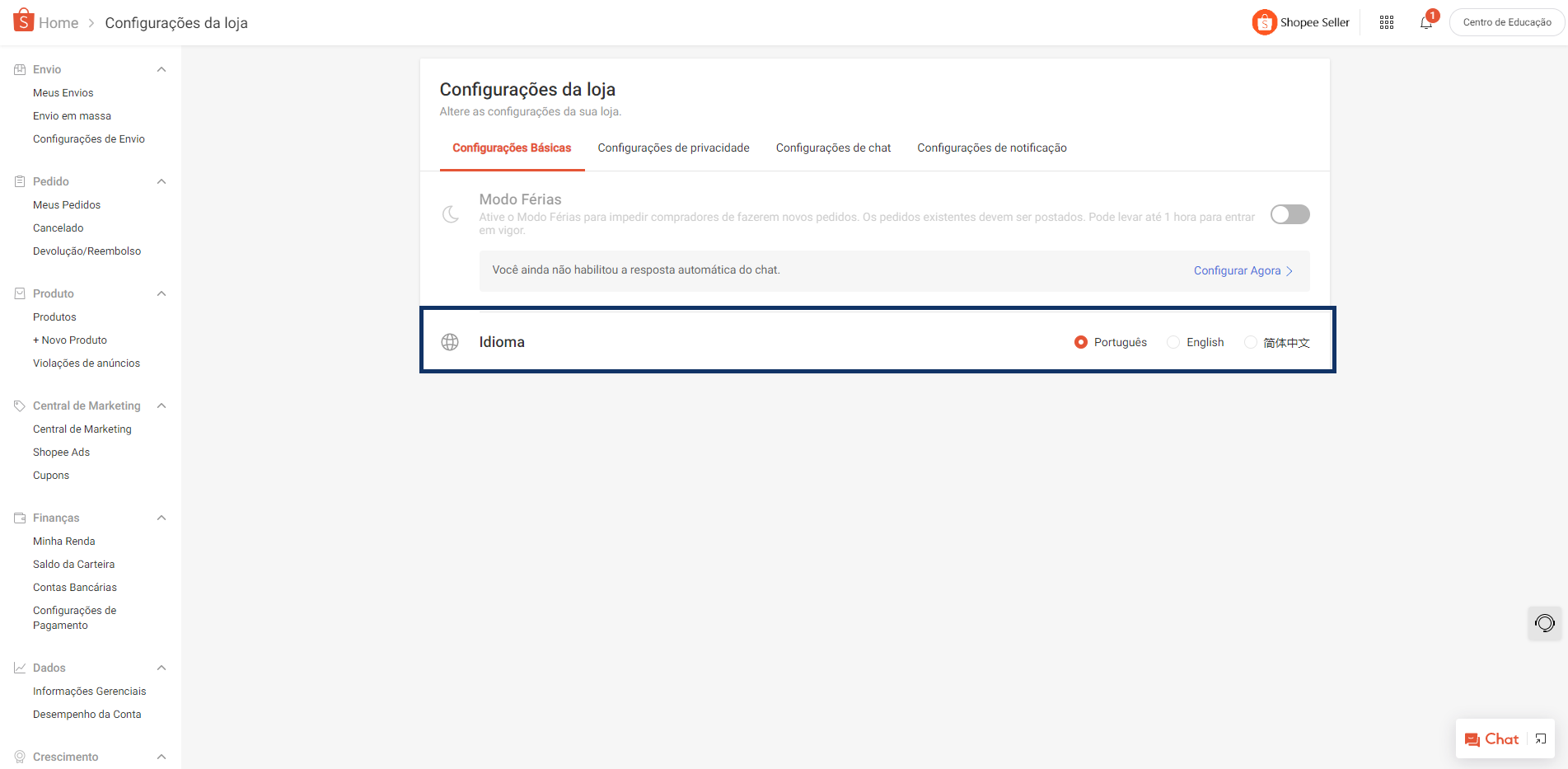Open Saldo da Carteira in sidebar

point(74,565)
